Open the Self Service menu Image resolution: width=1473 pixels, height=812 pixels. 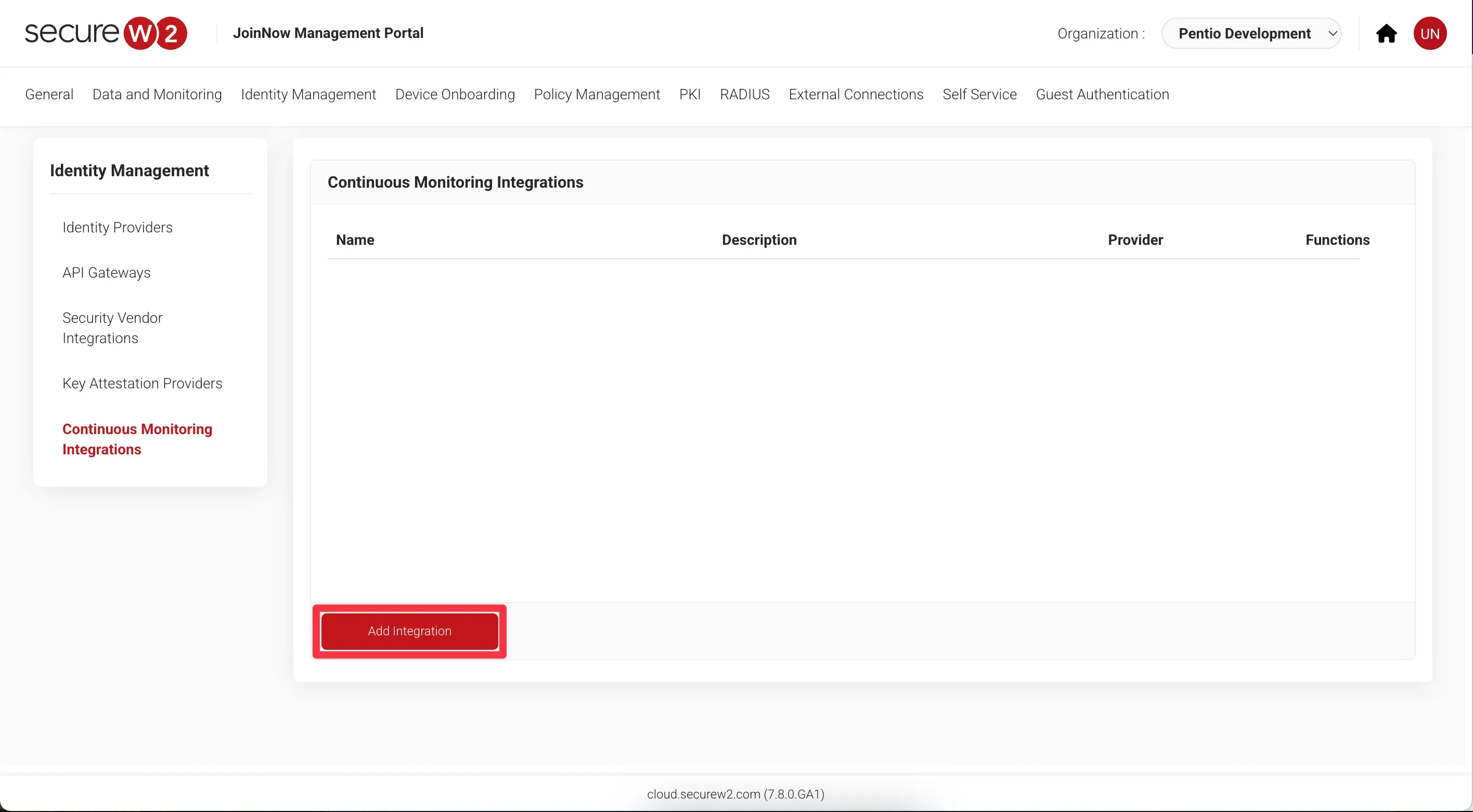(x=979, y=94)
